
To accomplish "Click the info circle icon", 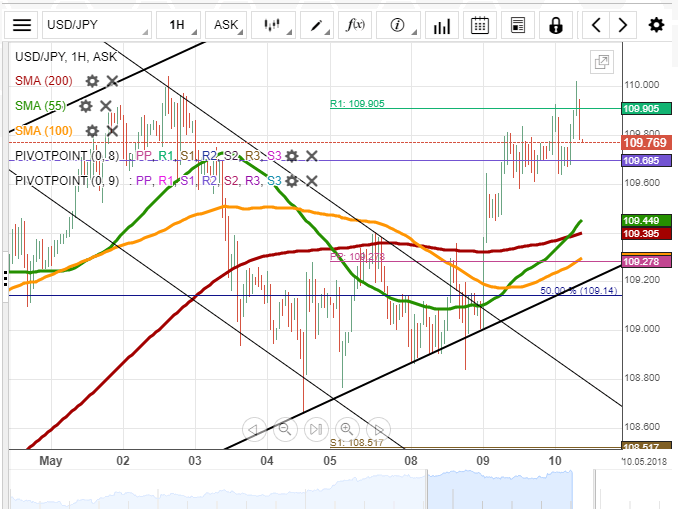I will pyautogui.click(x=398, y=24).
